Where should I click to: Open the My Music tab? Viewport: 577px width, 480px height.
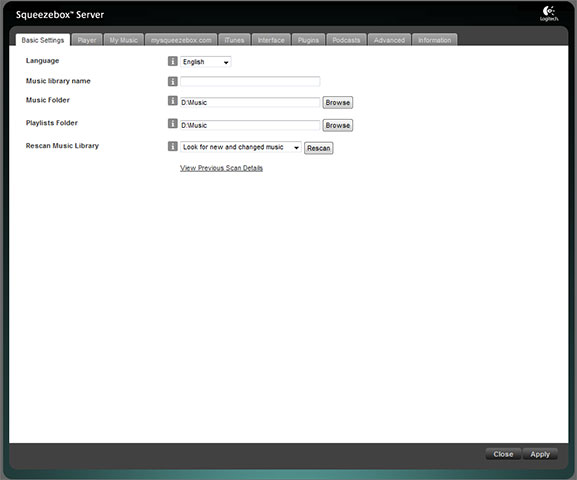(x=124, y=40)
